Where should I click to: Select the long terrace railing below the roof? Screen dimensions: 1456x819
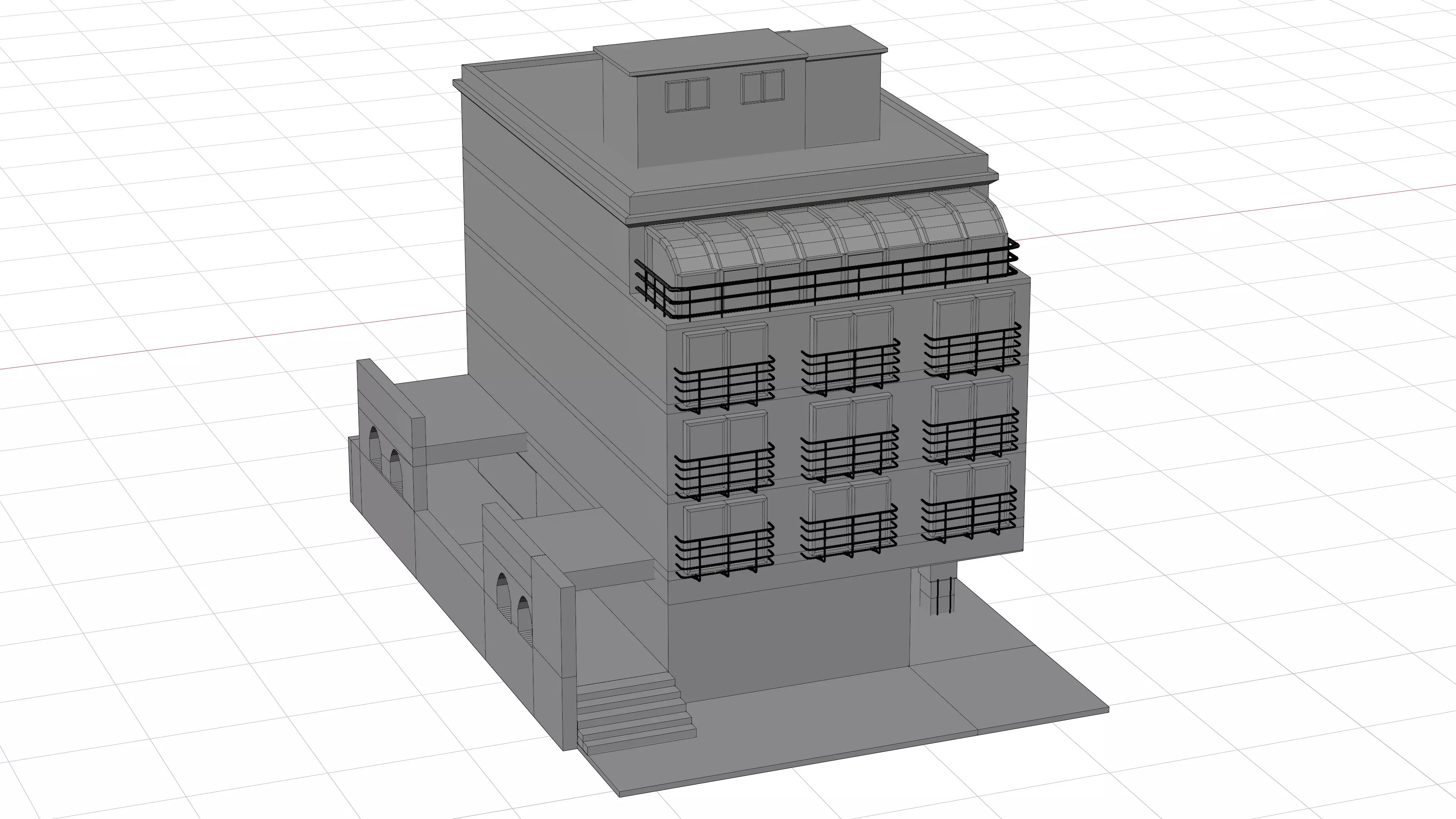(826, 281)
